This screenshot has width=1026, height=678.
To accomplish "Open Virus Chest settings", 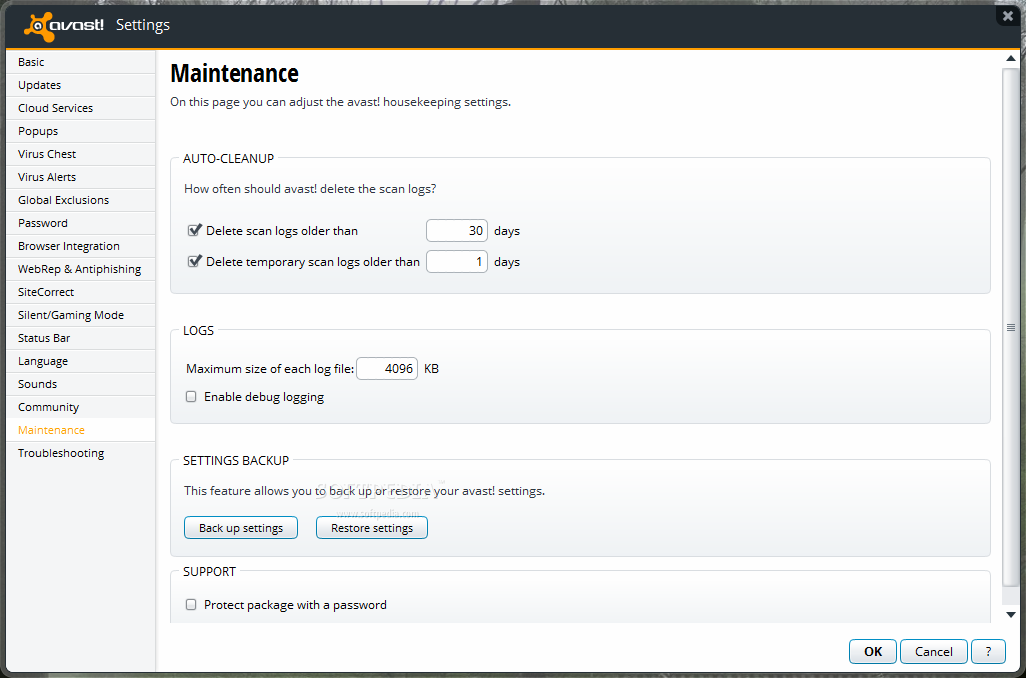I will [81, 154].
